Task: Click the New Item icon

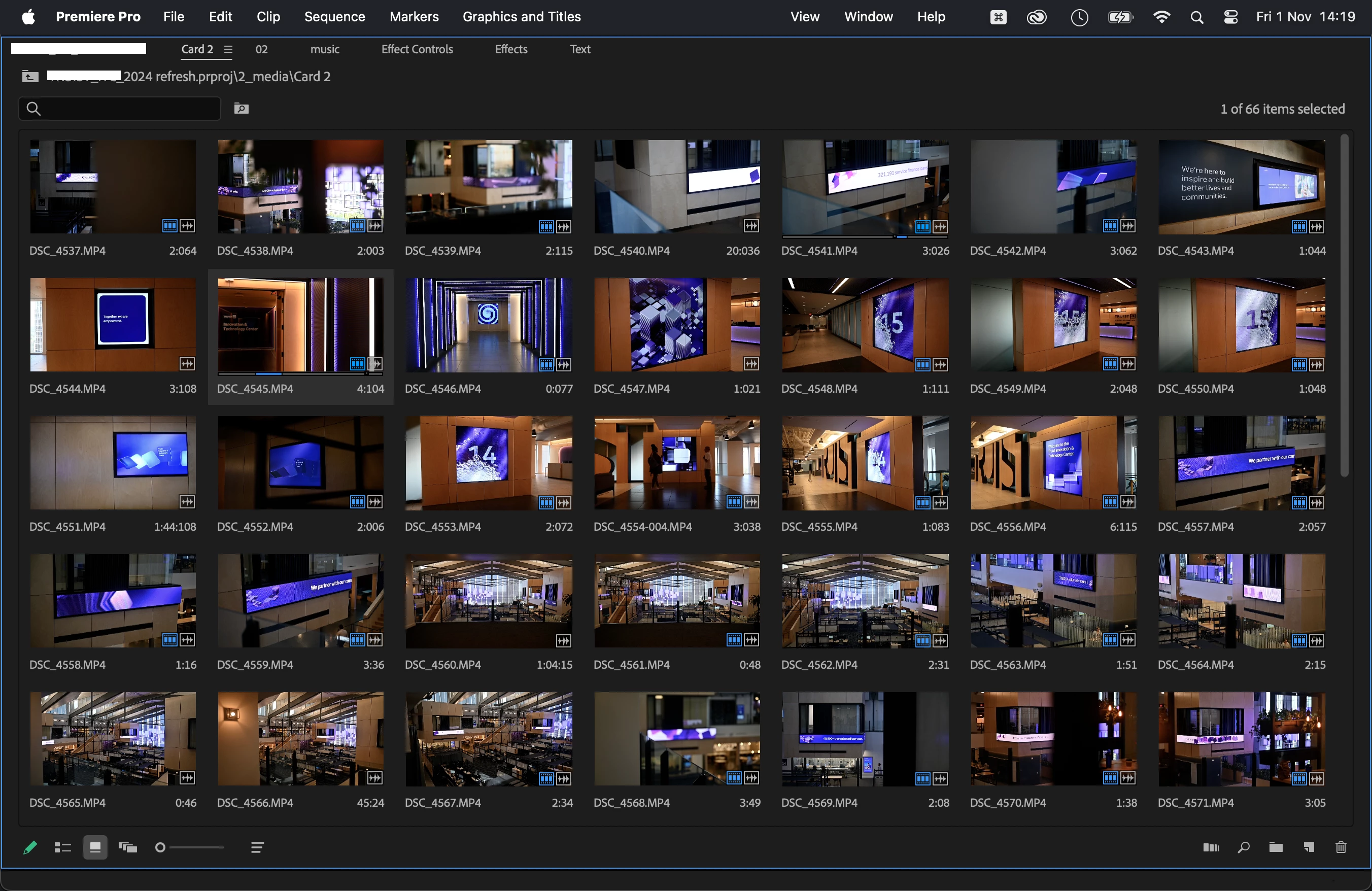Action: pos(1309,847)
